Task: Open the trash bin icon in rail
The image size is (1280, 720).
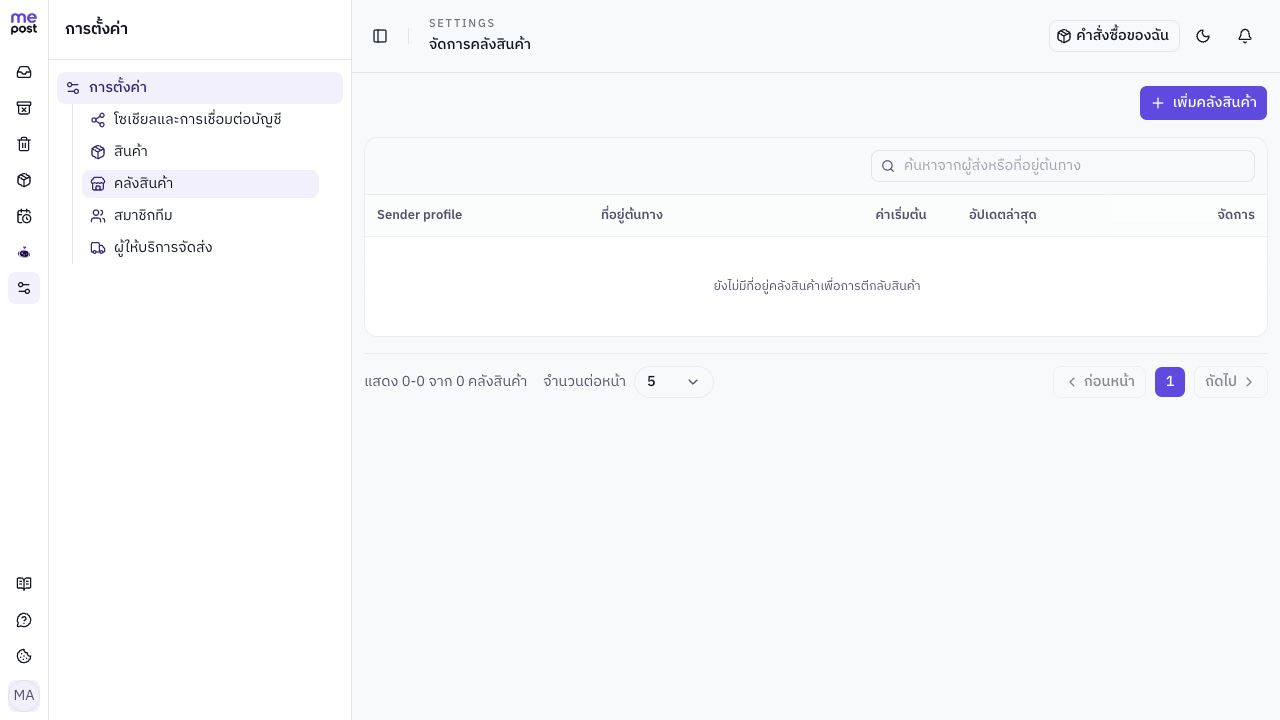Action: tap(24, 144)
